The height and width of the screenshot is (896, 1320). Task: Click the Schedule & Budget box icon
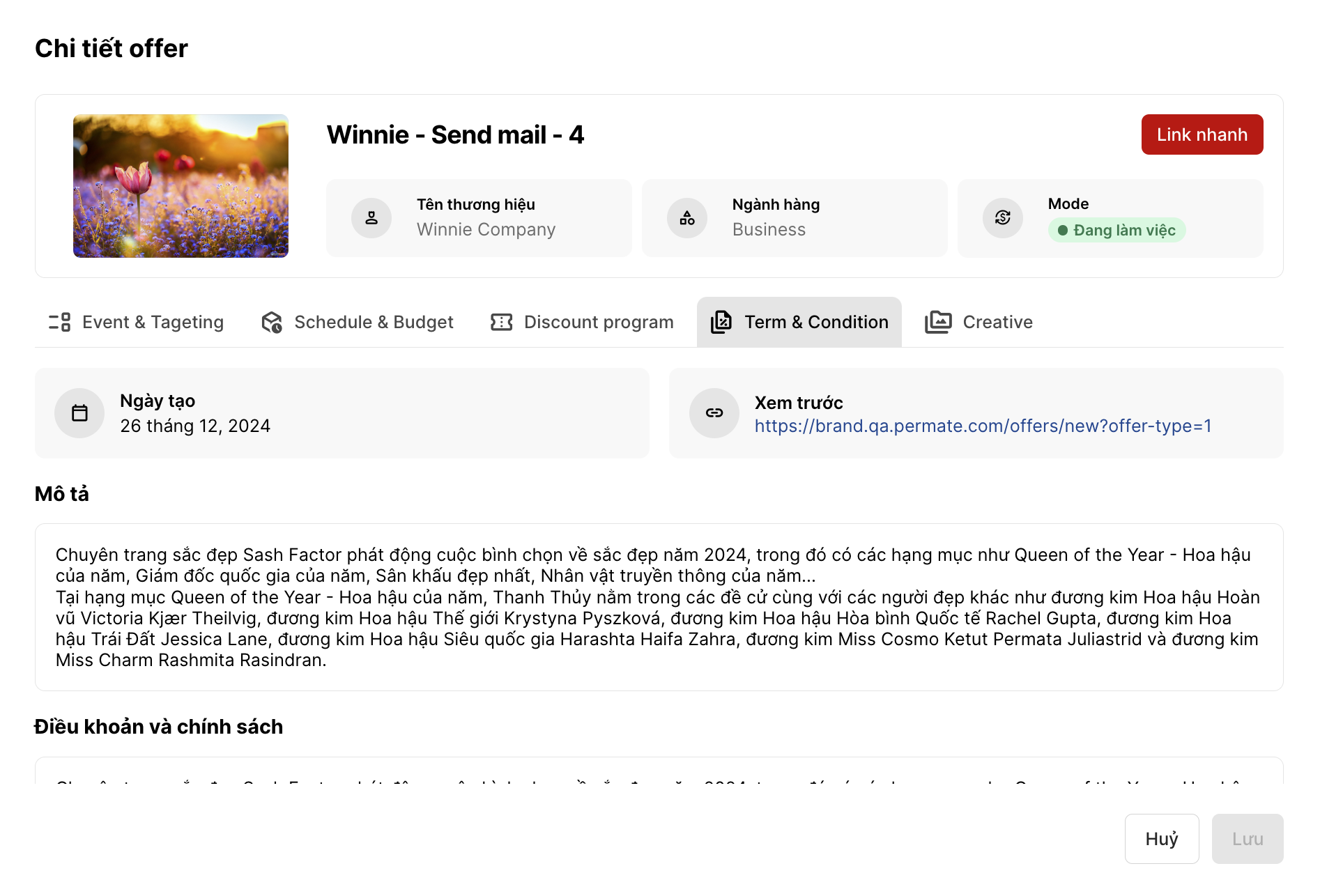click(272, 322)
